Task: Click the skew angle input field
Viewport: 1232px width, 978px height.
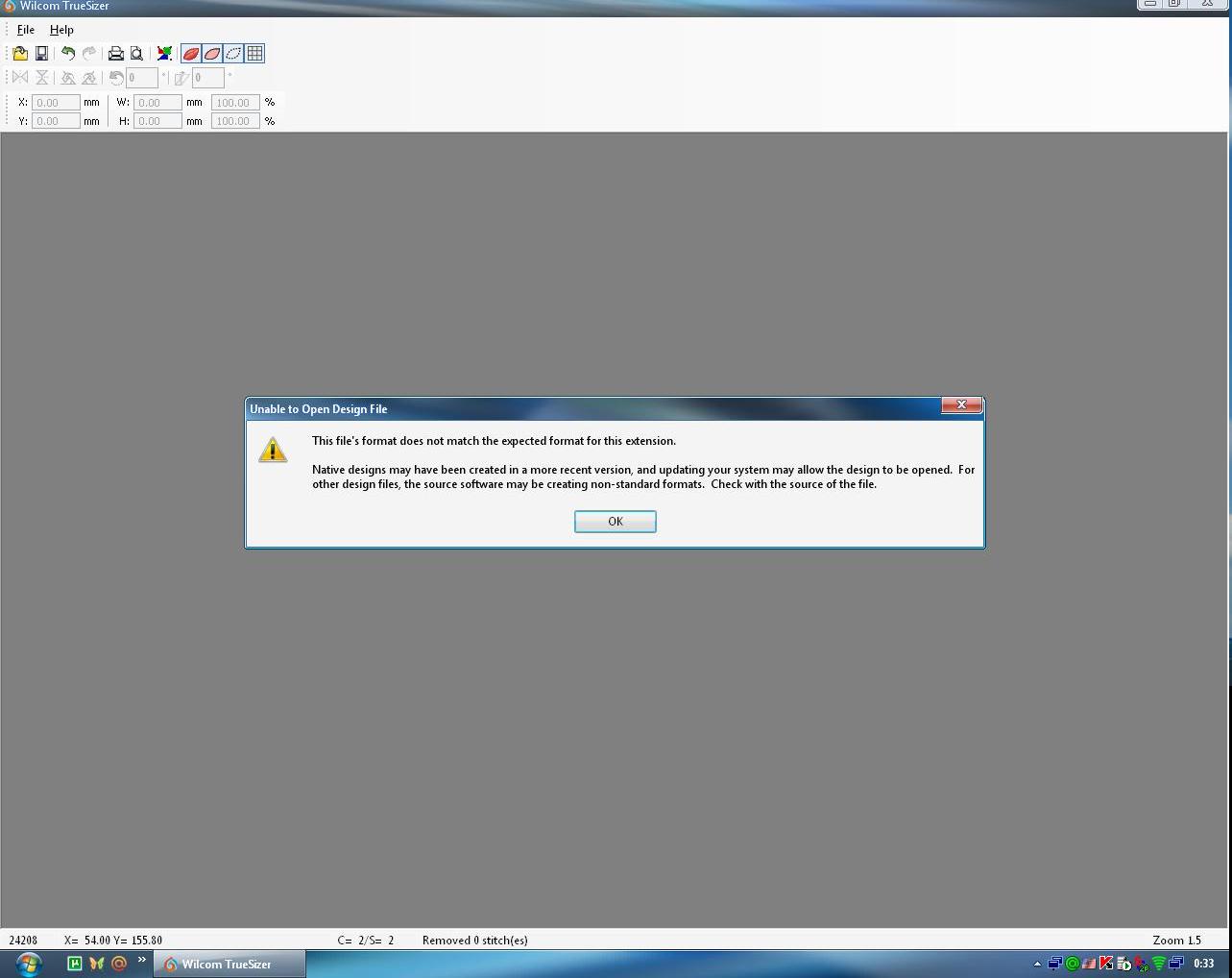Action: 208,78
